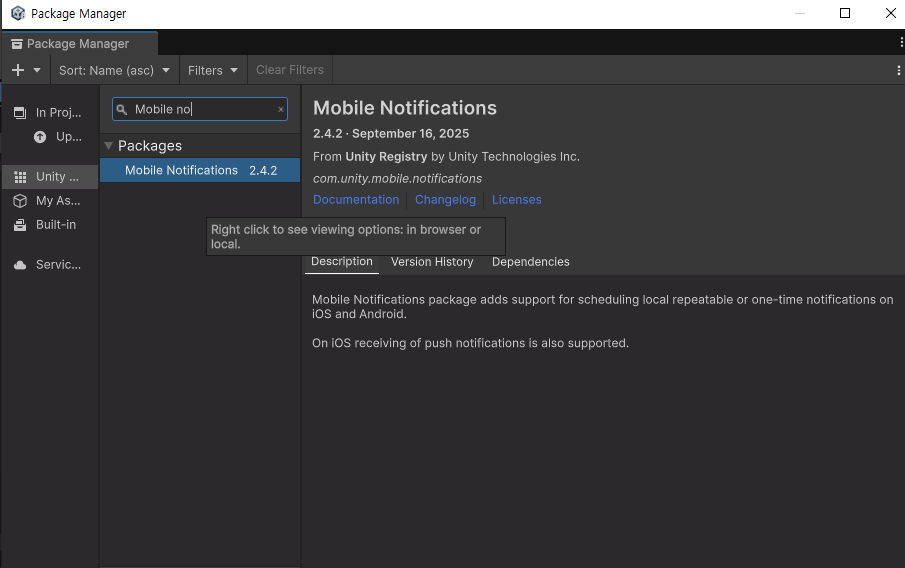Click the search magnifier icon
This screenshot has width=905, height=568.
pyautogui.click(x=122, y=109)
